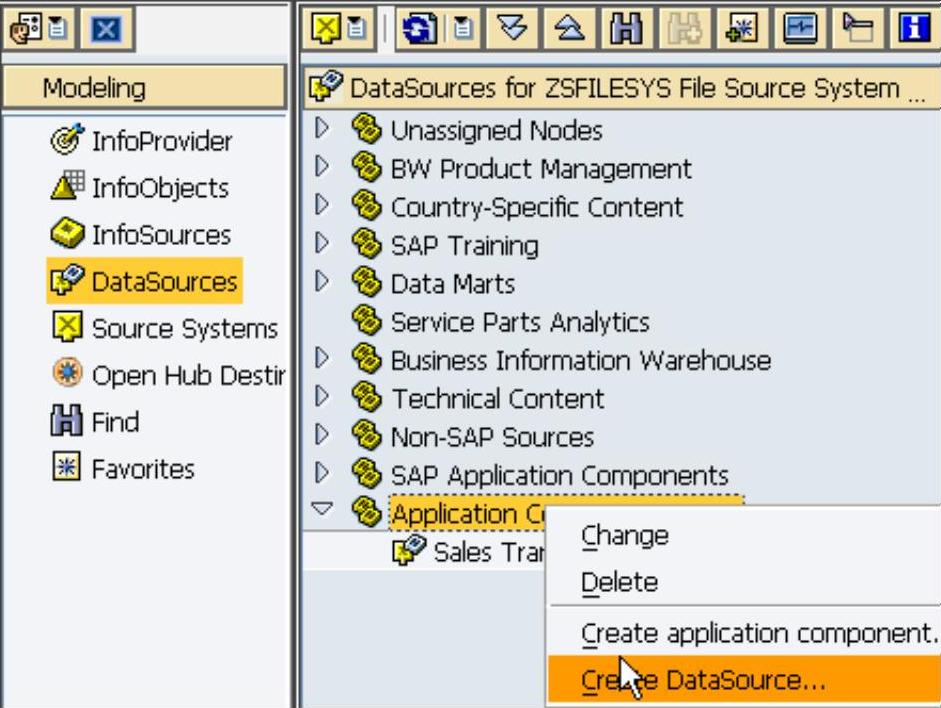Expand the Non-SAP Sources node
941x708 pixels.
pos(321,436)
